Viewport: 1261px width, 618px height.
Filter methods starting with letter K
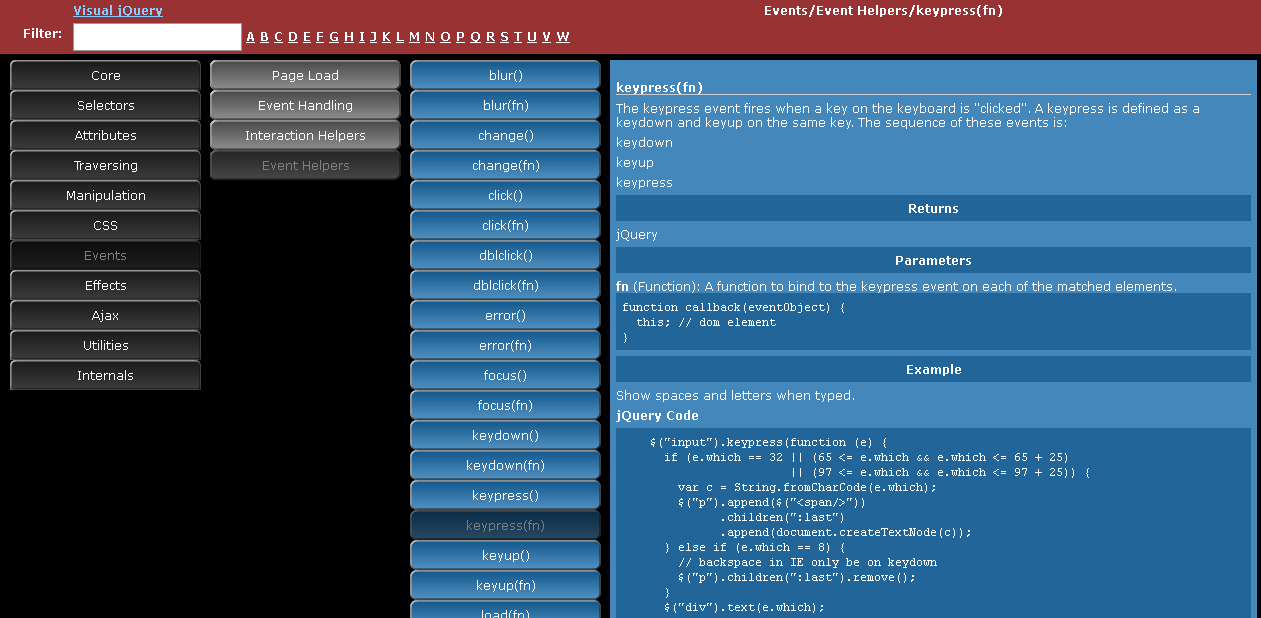[x=387, y=36]
